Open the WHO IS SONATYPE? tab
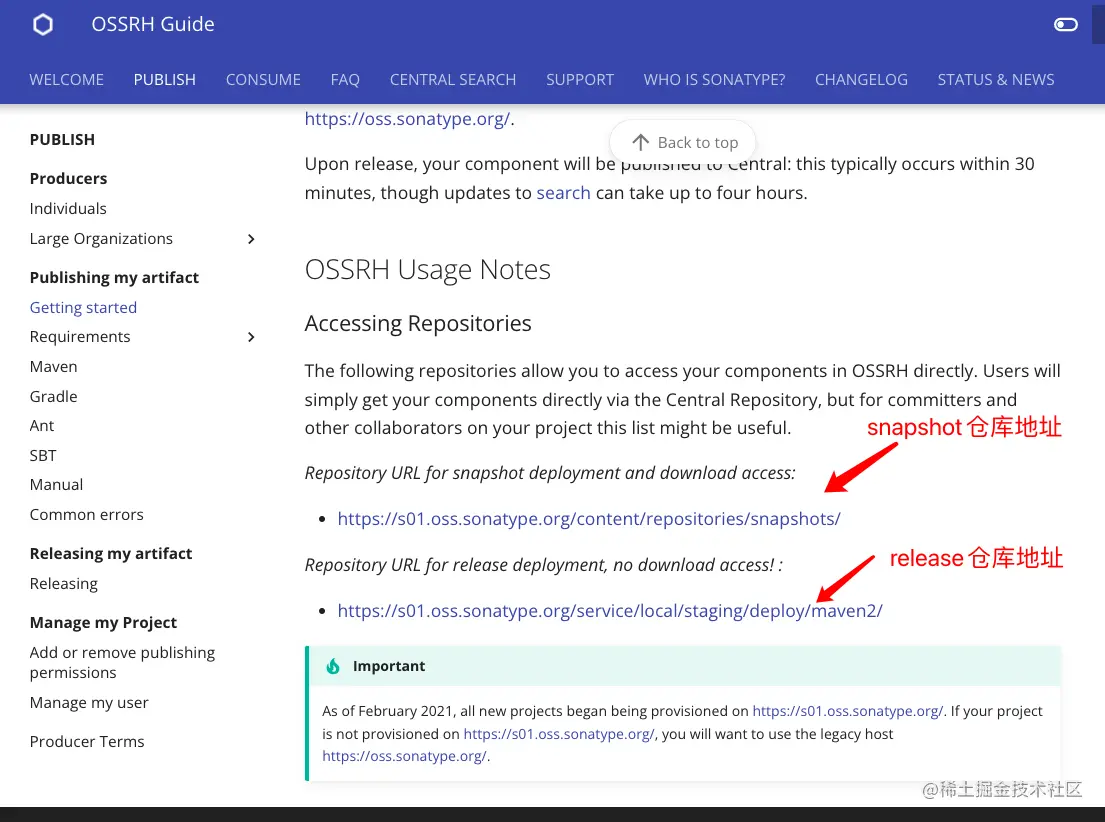The width and height of the screenshot is (1105, 822). 714,80
